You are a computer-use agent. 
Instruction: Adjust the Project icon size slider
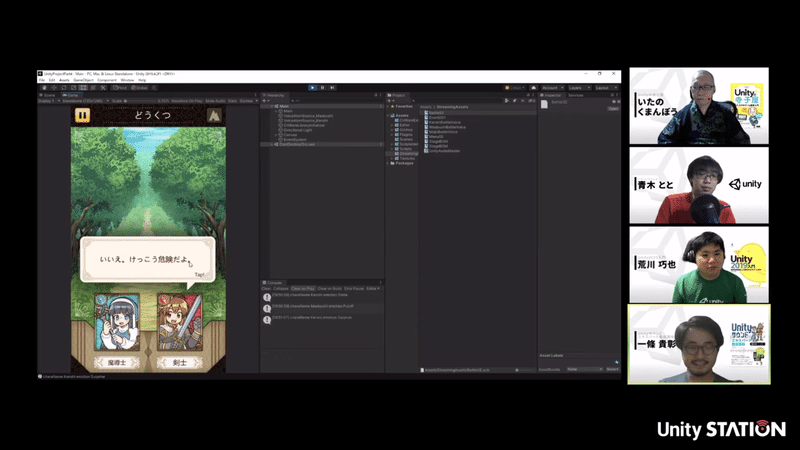[524, 370]
